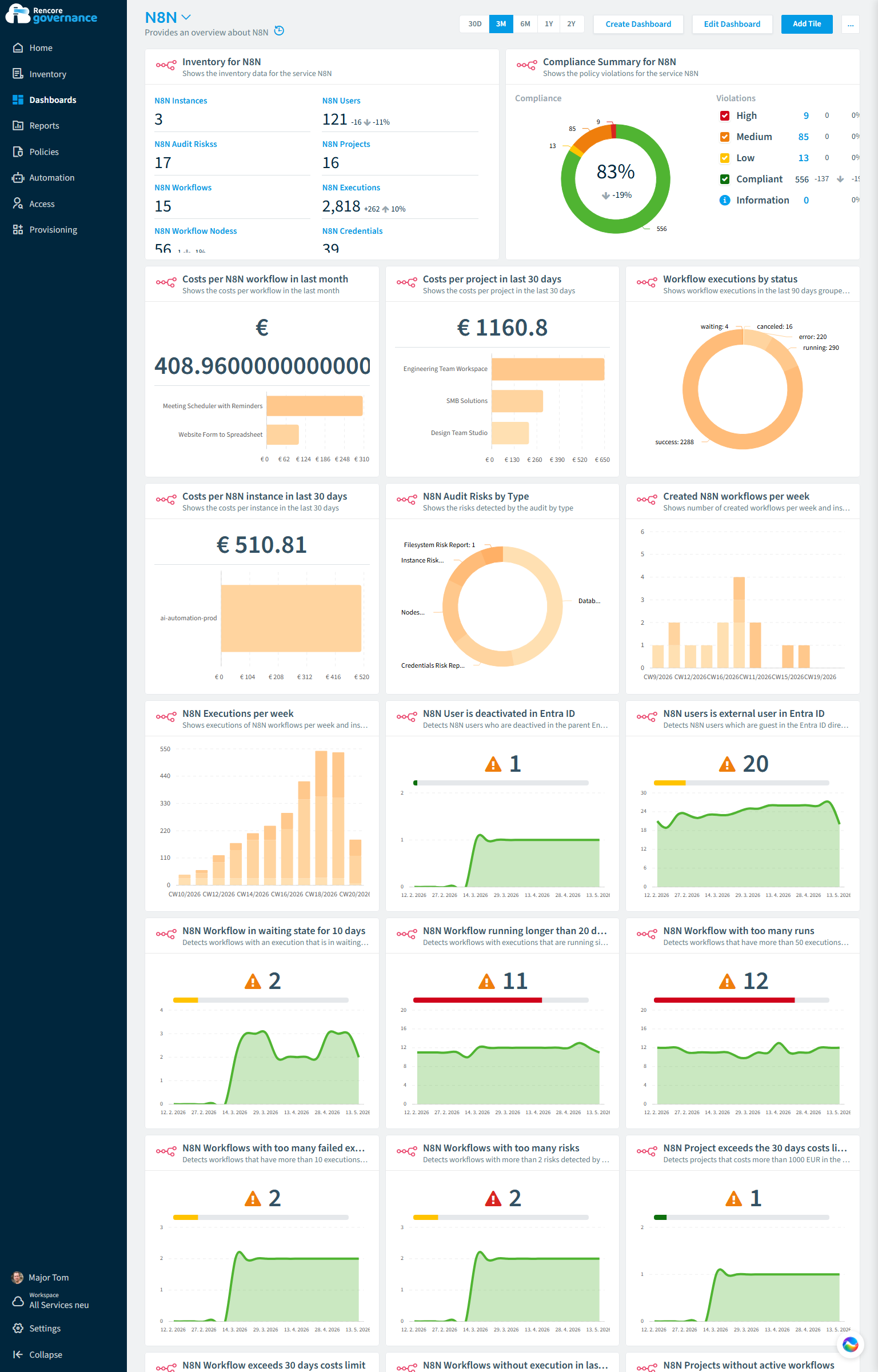Select the 3M time range
The width and height of the screenshot is (878, 1372).
pos(501,24)
